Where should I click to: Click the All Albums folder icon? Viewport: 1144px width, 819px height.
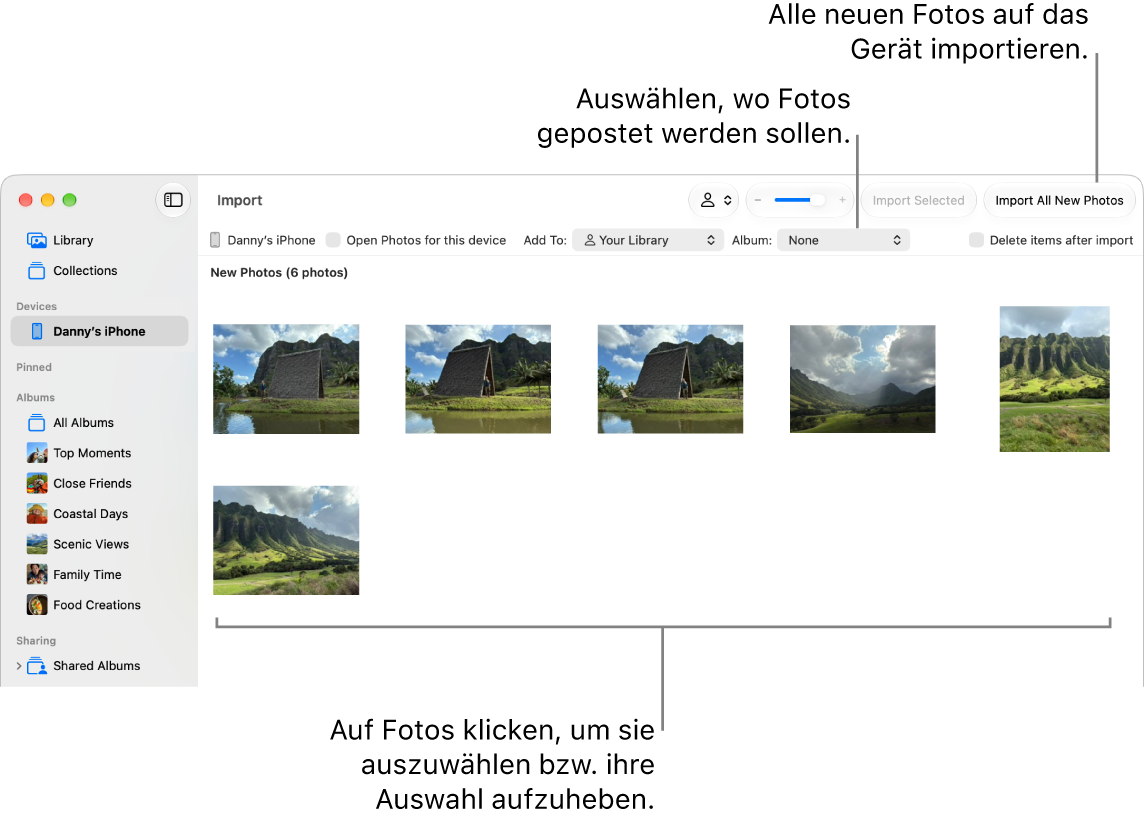36,423
